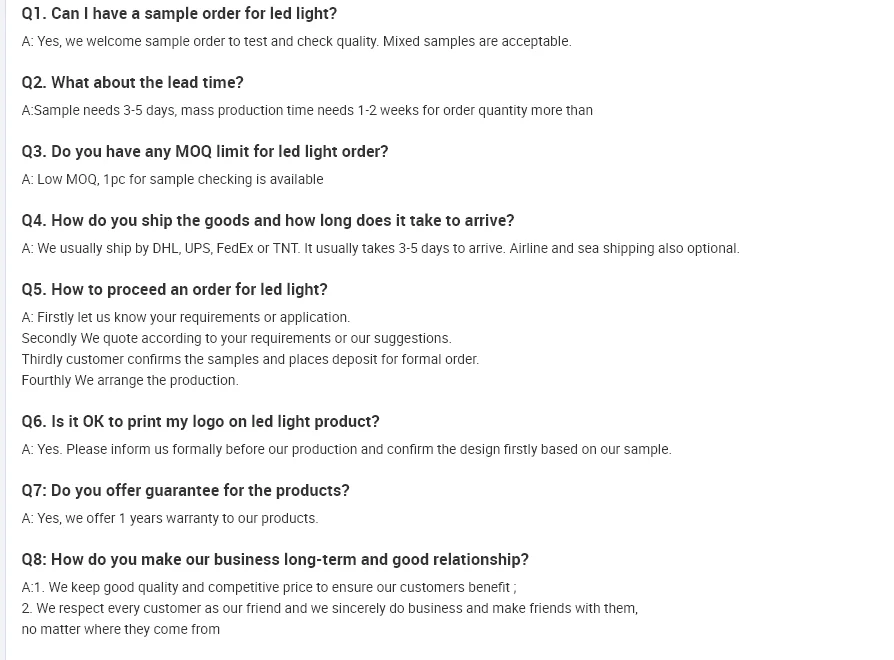
Task: Click the Q7 guarantee question heading
Action: pos(185,490)
